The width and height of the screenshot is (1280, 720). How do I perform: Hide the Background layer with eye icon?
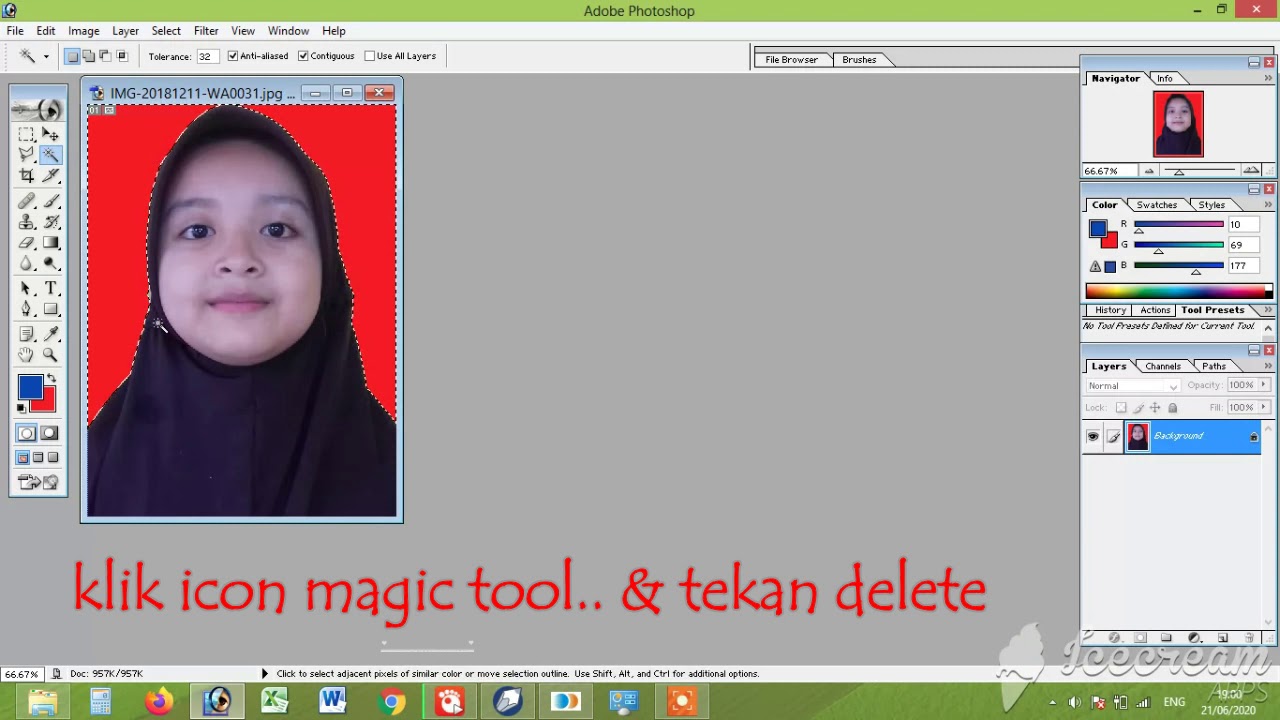tap(1093, 436)
